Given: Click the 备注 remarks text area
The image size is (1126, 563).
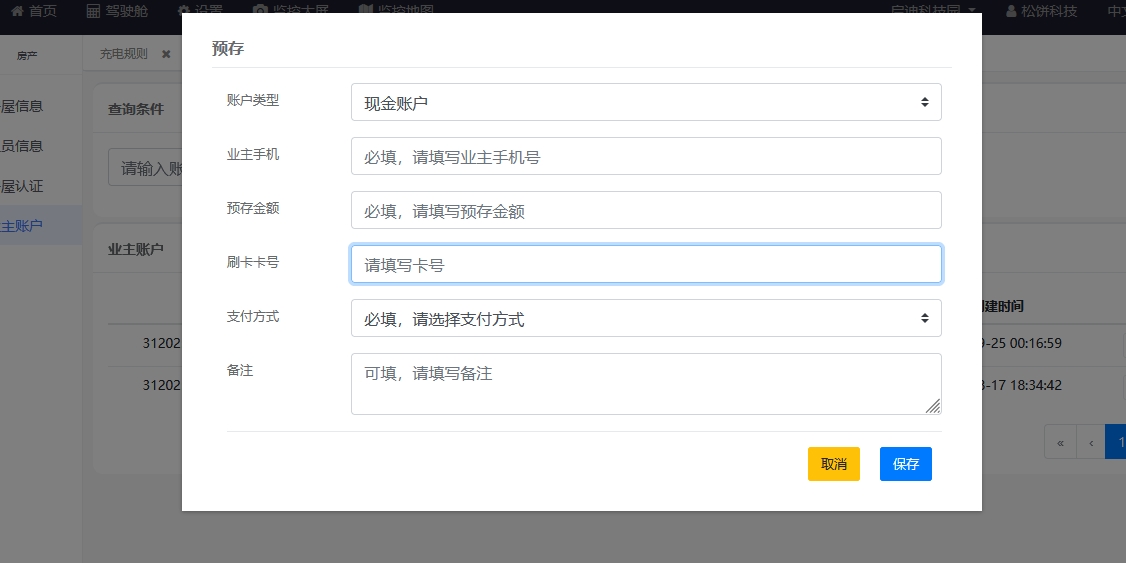Looking at the screenshot, I should click(645, 383).
